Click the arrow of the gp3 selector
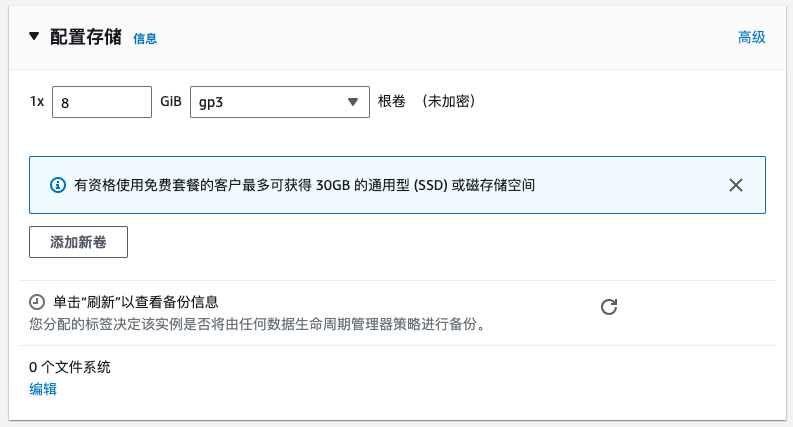The height and width of the screenshot is (427, 793). (353, 102)
